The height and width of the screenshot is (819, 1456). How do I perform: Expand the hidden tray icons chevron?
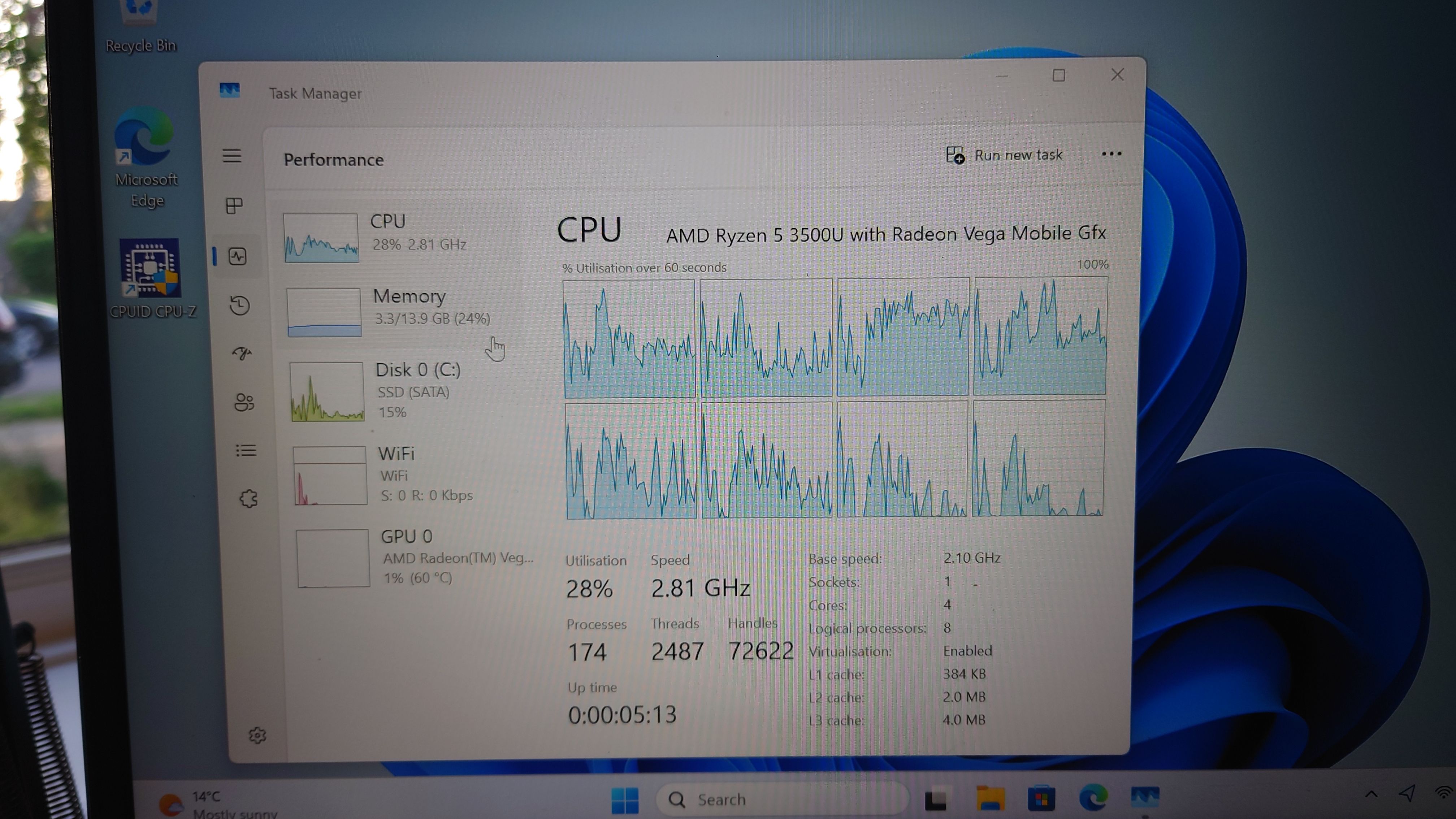(1371, 794)
